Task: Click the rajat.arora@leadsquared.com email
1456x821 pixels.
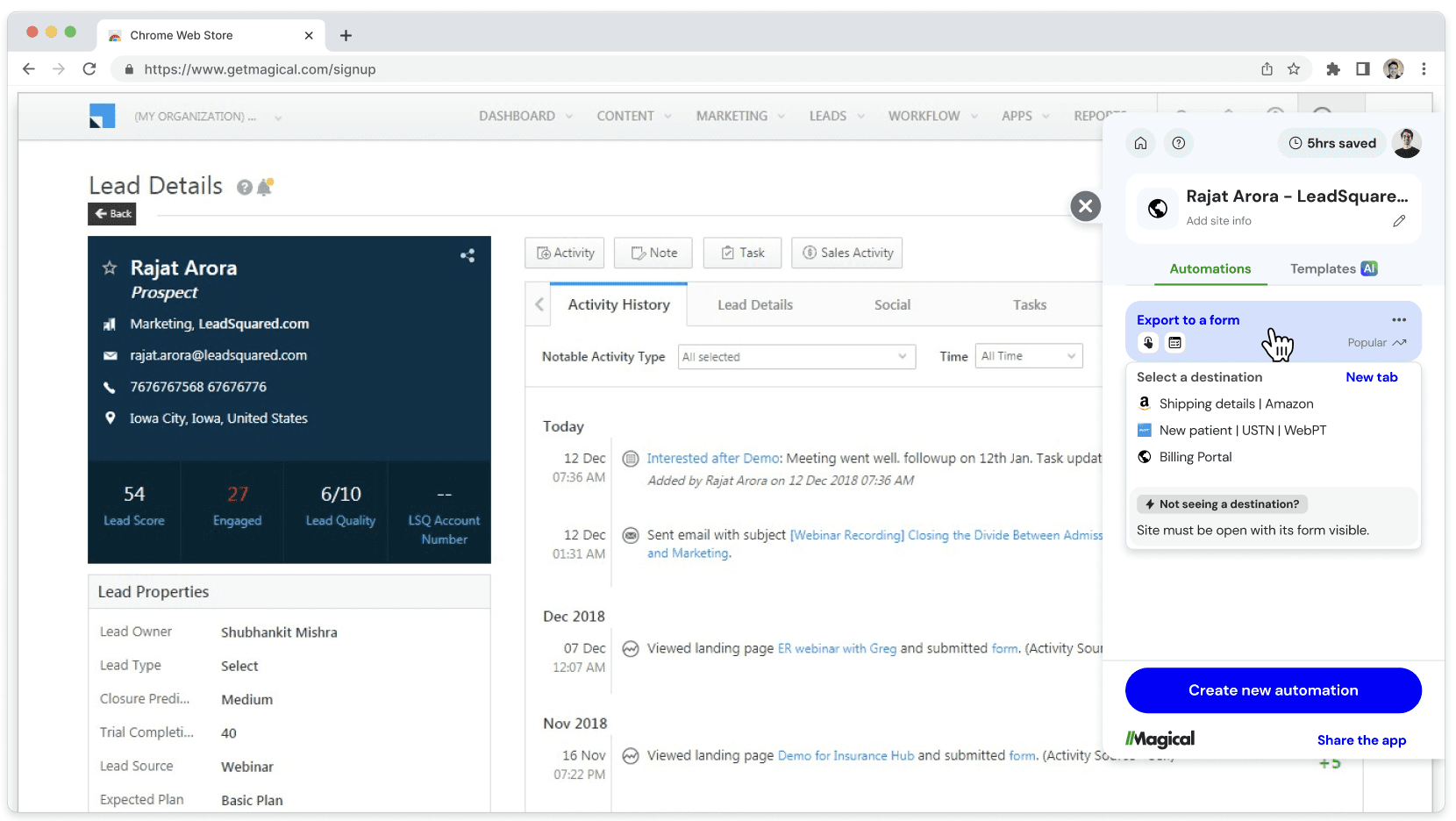Action: [x=218, y=355]
